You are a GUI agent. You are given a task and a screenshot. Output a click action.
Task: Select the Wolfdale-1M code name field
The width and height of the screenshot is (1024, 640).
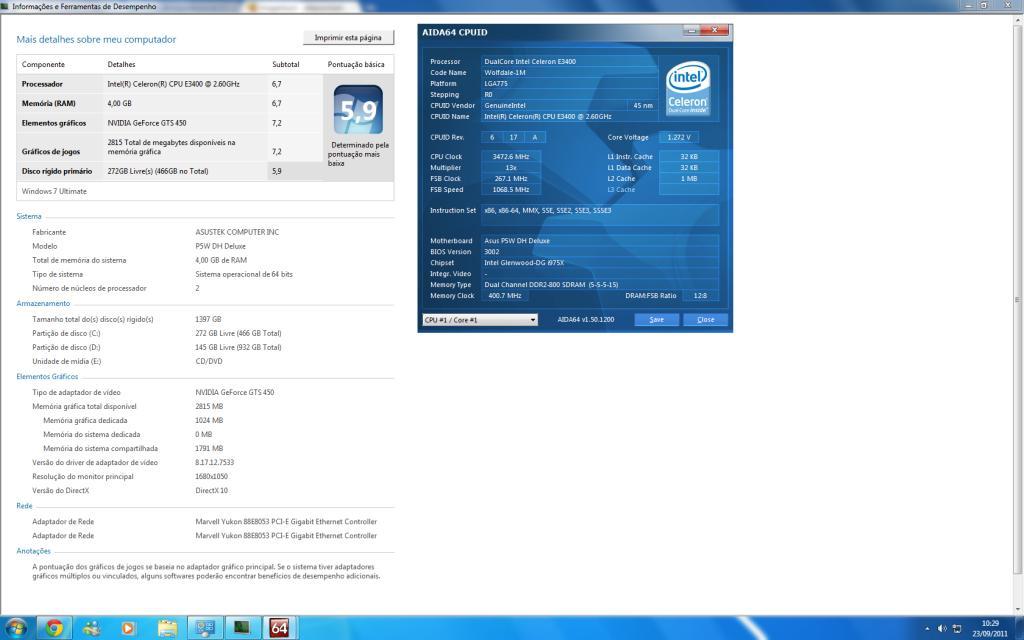[569, 72]
